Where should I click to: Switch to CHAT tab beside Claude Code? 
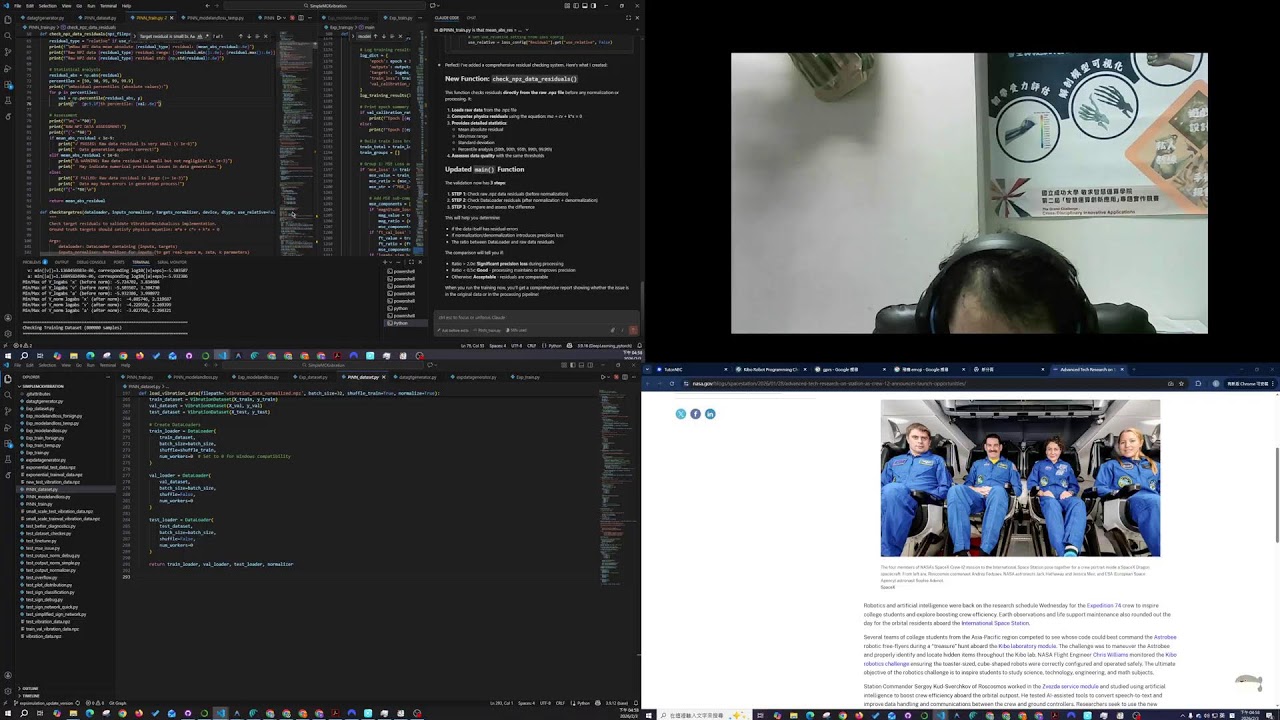tap(471, 18)
